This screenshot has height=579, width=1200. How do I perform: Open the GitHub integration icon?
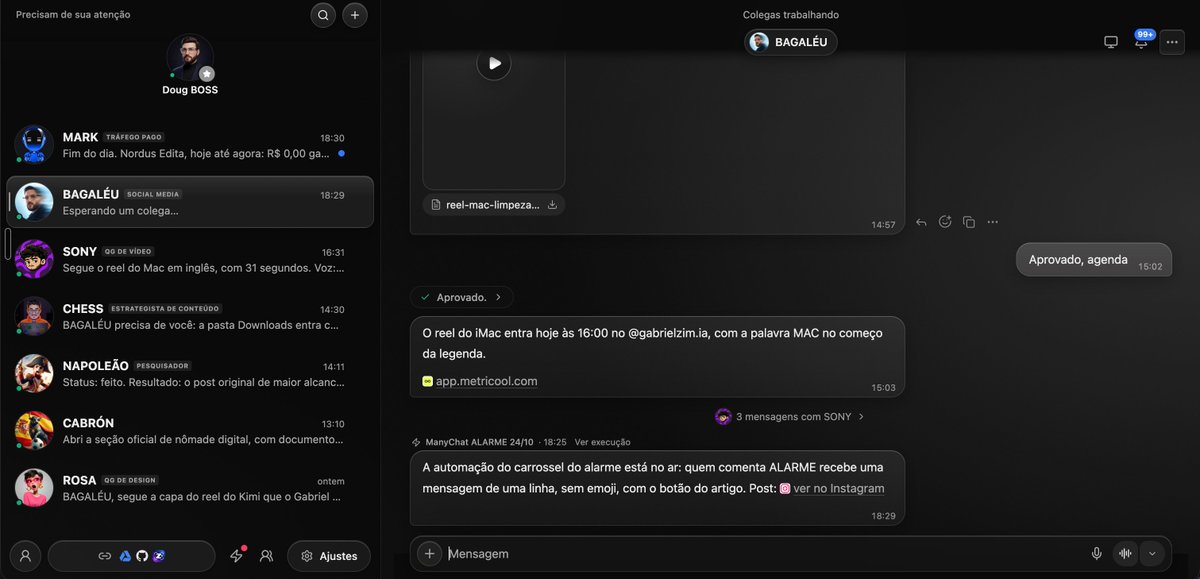142,556
